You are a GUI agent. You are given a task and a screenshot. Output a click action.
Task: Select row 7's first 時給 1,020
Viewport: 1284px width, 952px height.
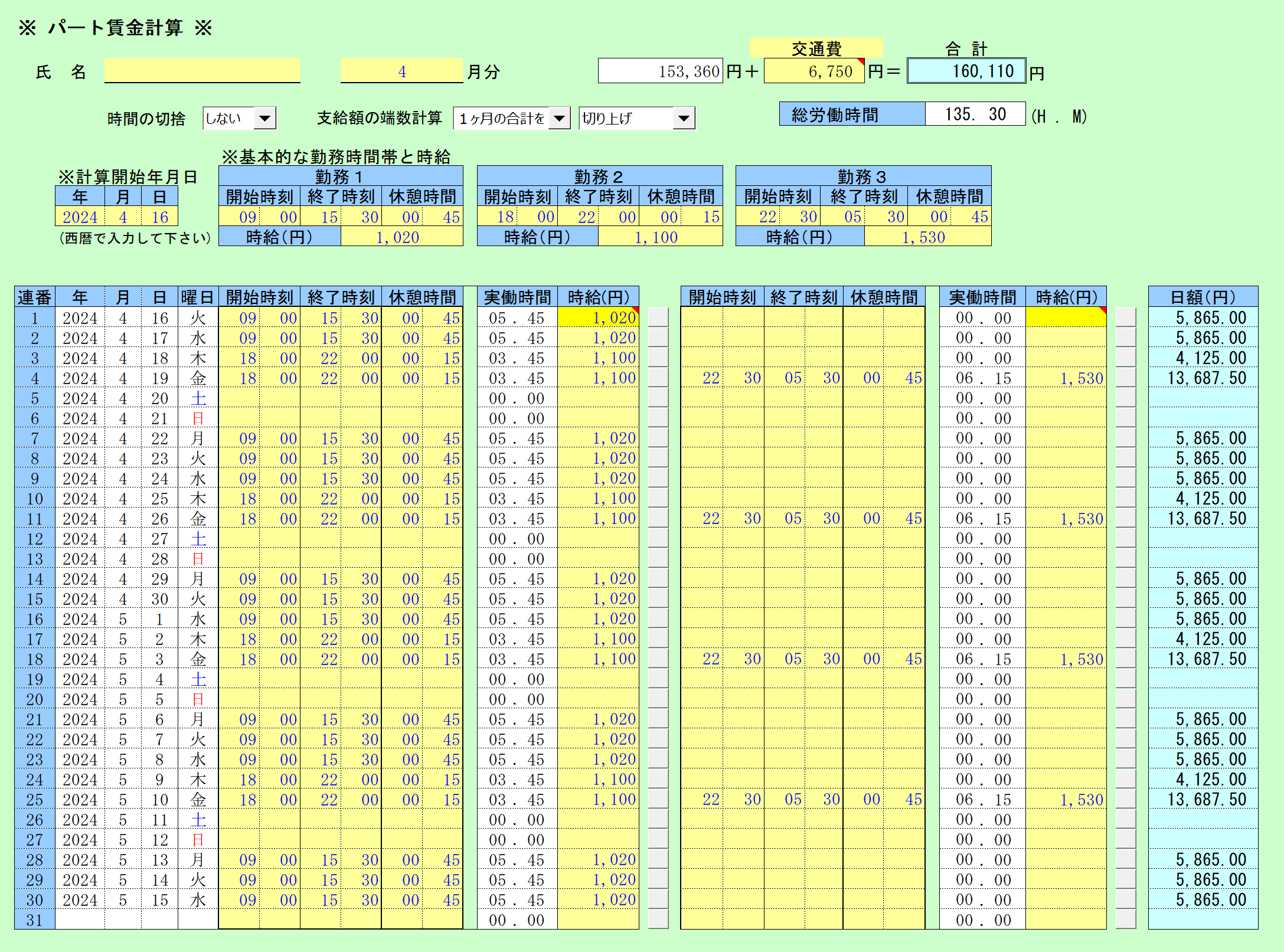(x=598, y=438)
